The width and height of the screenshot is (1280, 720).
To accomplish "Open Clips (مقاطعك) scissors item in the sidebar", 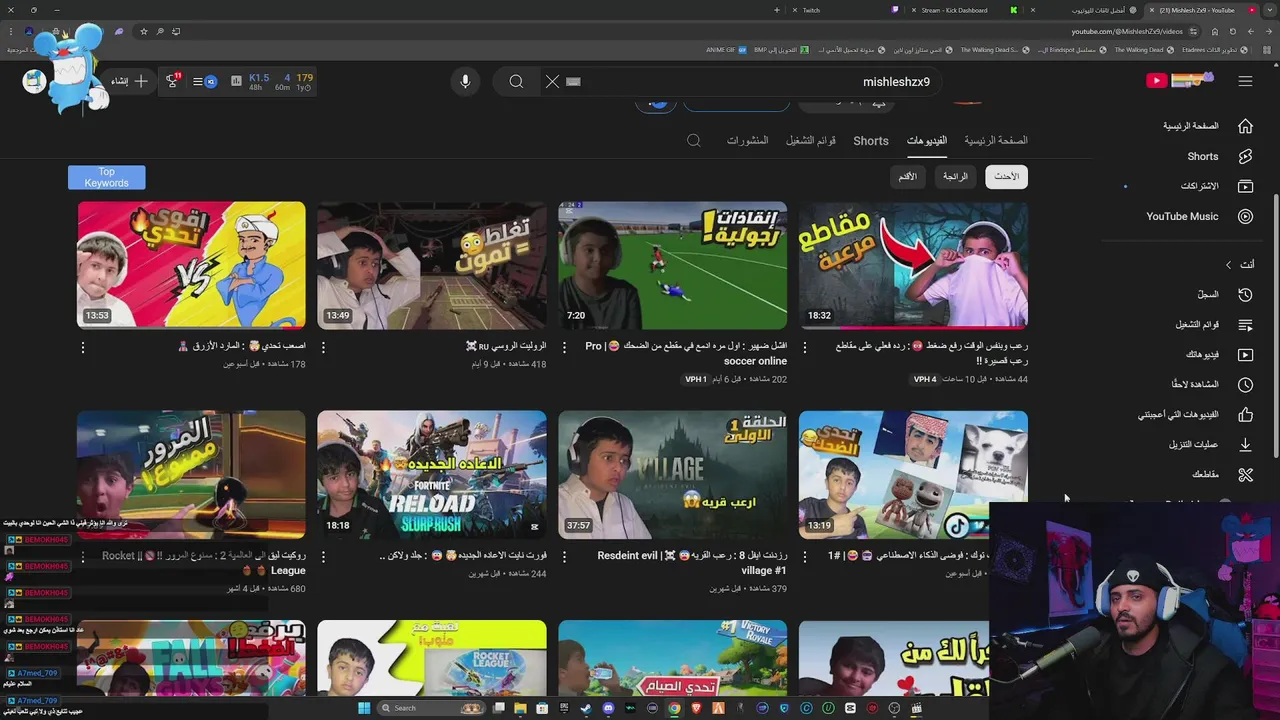I will [1222, 474].
